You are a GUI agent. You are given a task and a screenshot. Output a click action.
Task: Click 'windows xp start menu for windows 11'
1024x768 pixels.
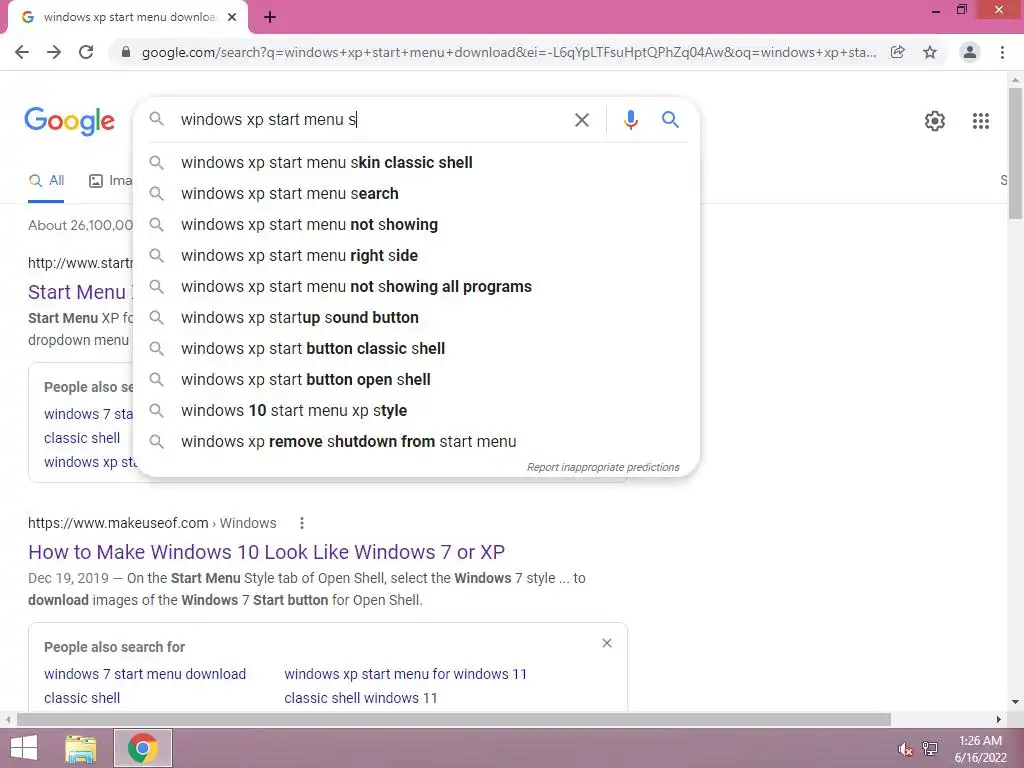tap(406, 674)
